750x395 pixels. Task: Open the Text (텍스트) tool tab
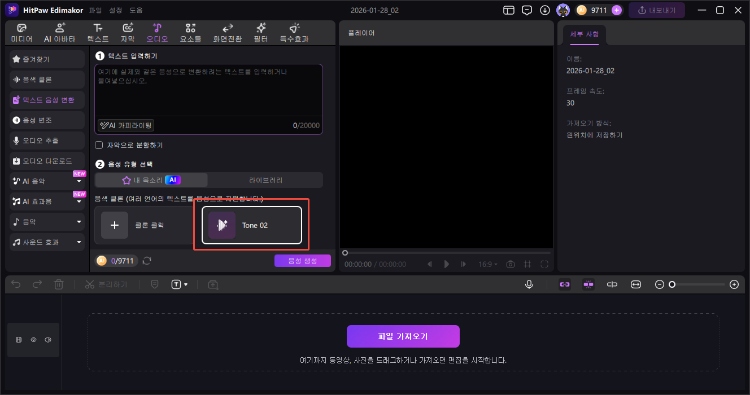(x=98, y=33)
